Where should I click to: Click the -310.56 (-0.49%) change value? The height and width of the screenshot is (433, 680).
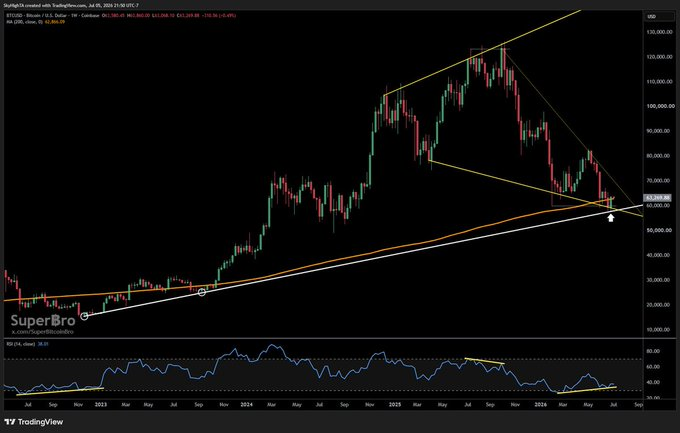click(x=218, y=16)
